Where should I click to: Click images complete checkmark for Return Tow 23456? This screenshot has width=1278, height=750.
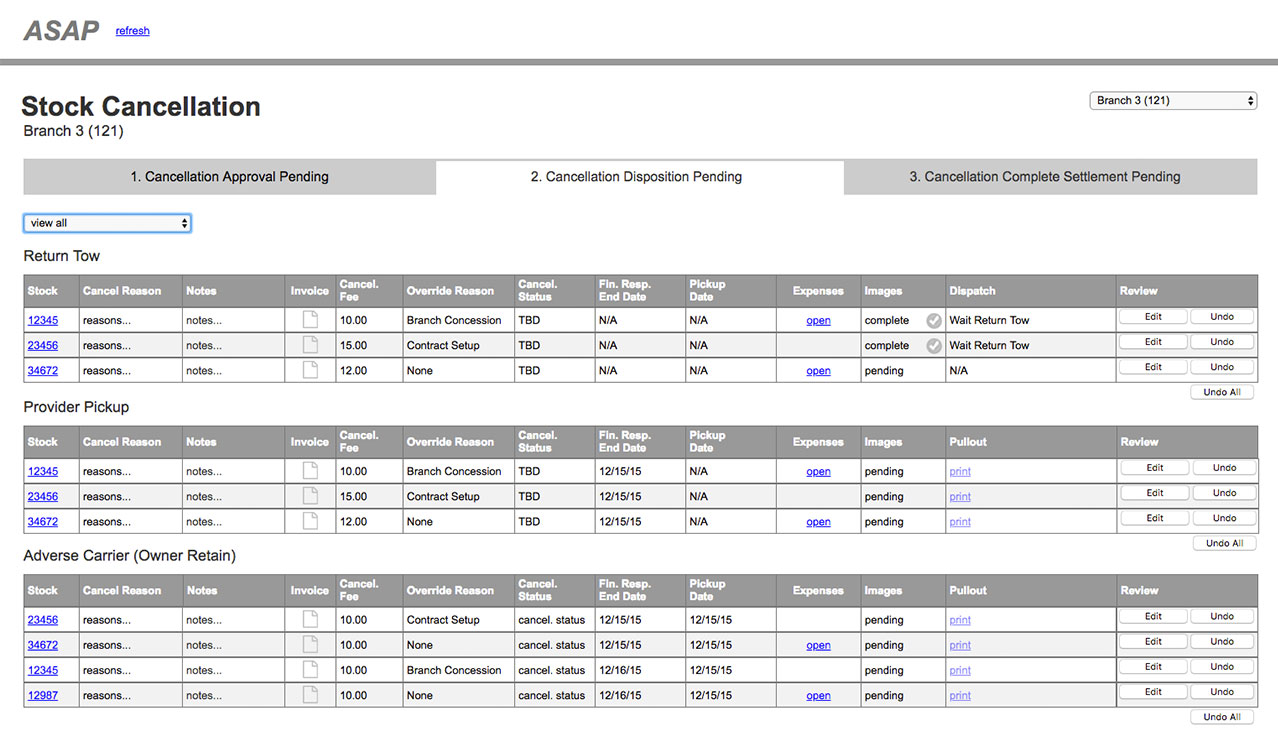point(934,346)
